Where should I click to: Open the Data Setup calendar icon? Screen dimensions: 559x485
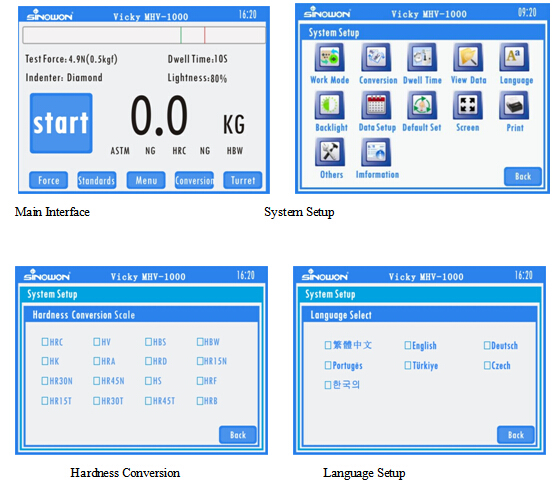point(376,105)
